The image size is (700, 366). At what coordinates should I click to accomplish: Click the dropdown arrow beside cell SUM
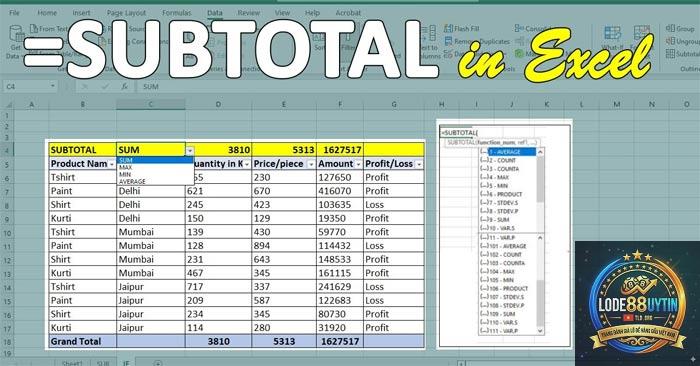[x=190, y=151]
